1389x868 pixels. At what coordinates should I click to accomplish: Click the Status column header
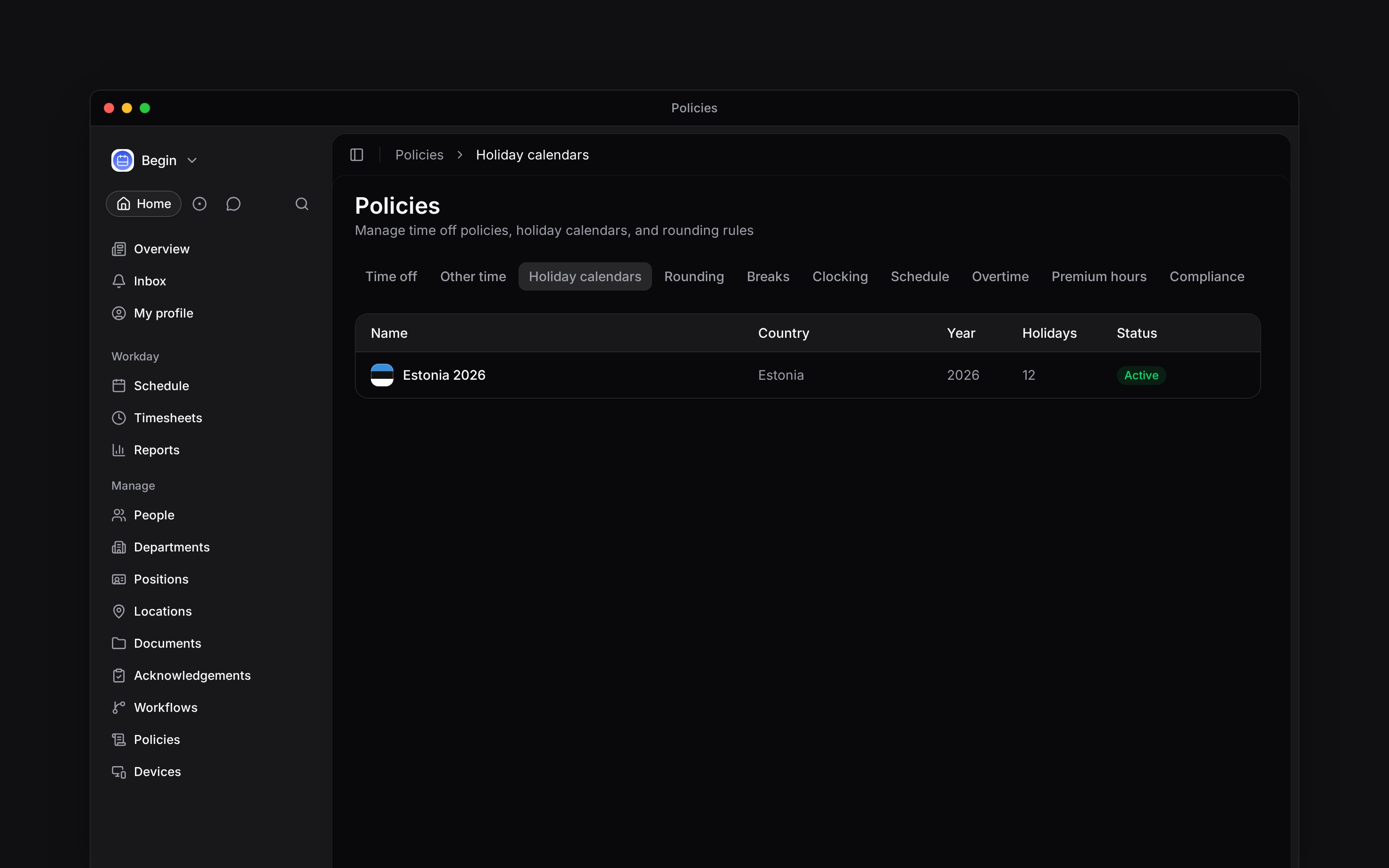1137,334
